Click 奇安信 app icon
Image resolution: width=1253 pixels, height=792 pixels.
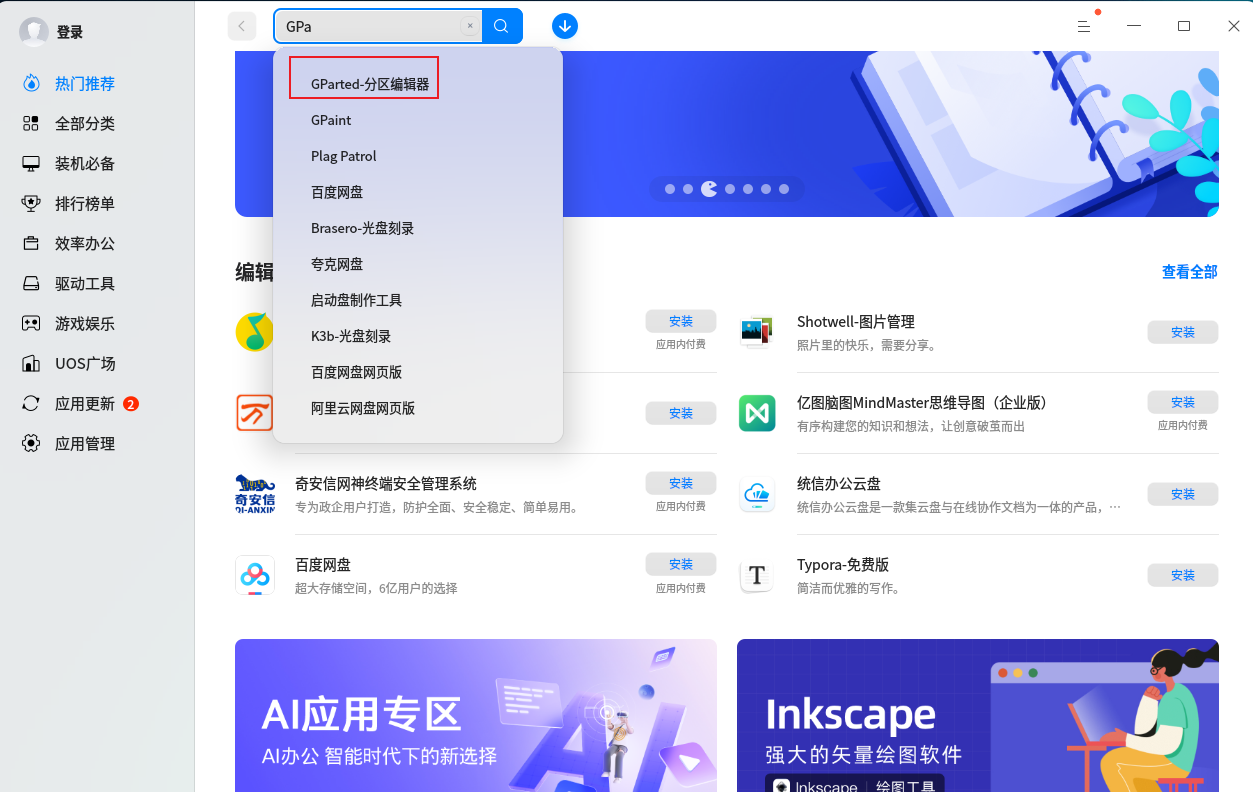click(255, 494)
